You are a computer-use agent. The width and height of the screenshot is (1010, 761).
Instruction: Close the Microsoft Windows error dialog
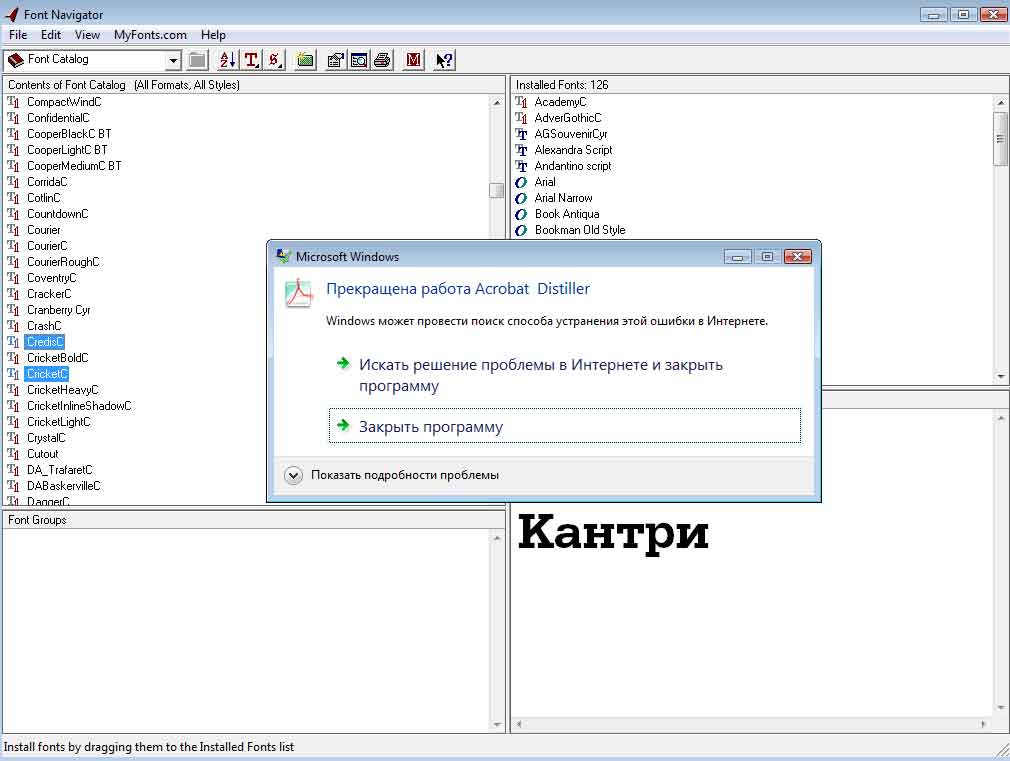pos(797,256)
